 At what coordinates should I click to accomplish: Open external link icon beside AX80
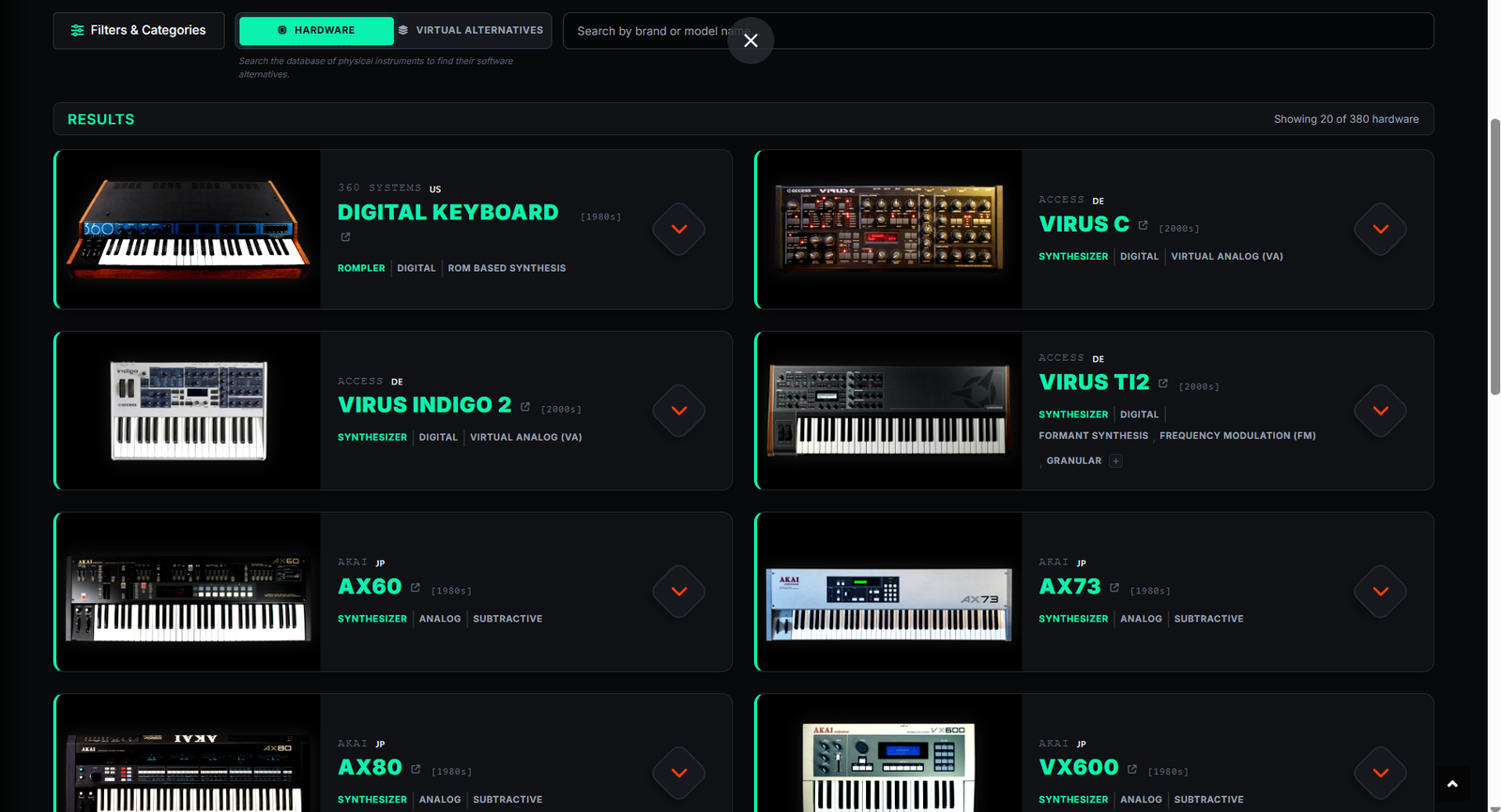416,769
